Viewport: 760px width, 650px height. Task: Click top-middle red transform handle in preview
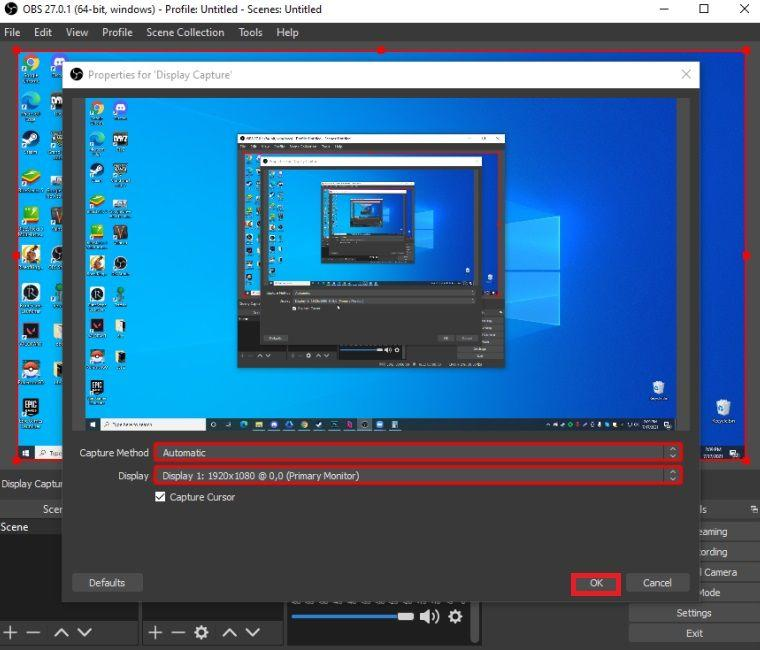(381, 50)
